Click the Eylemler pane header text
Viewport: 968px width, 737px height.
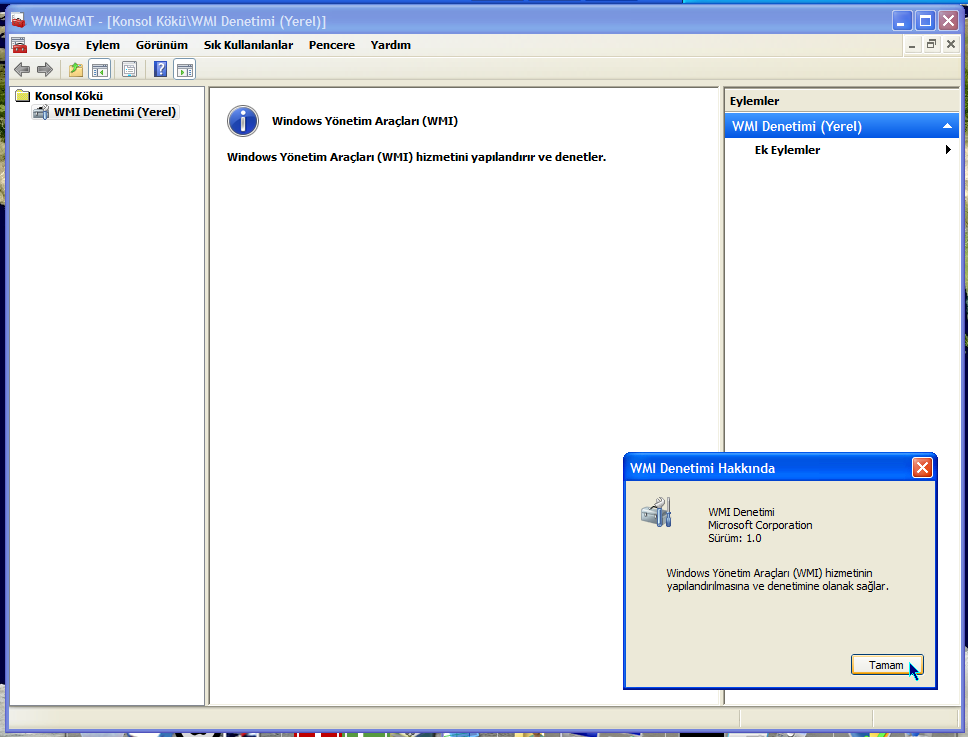coord(754,101)
